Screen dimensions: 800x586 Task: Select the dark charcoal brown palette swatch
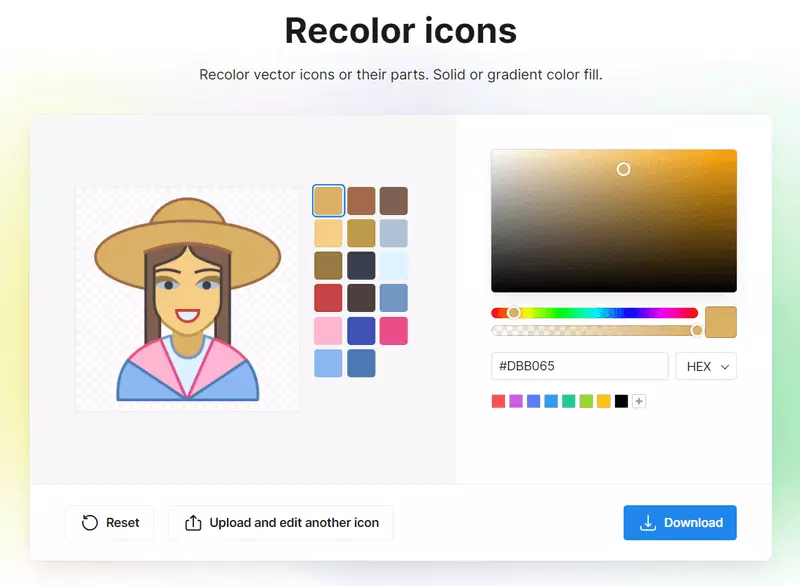point(361,298)
